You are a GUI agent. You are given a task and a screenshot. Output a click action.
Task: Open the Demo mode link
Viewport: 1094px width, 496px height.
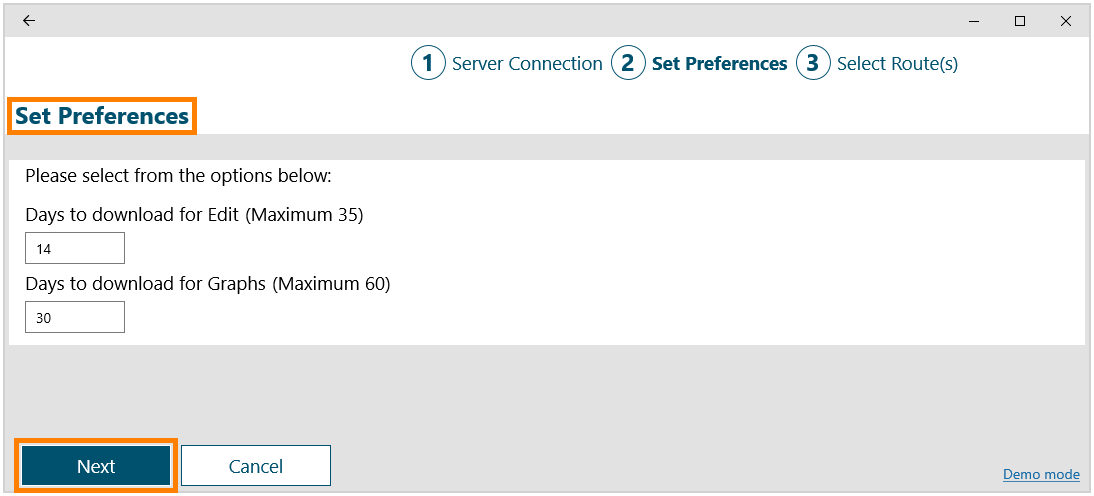(x=1041, y=474)
